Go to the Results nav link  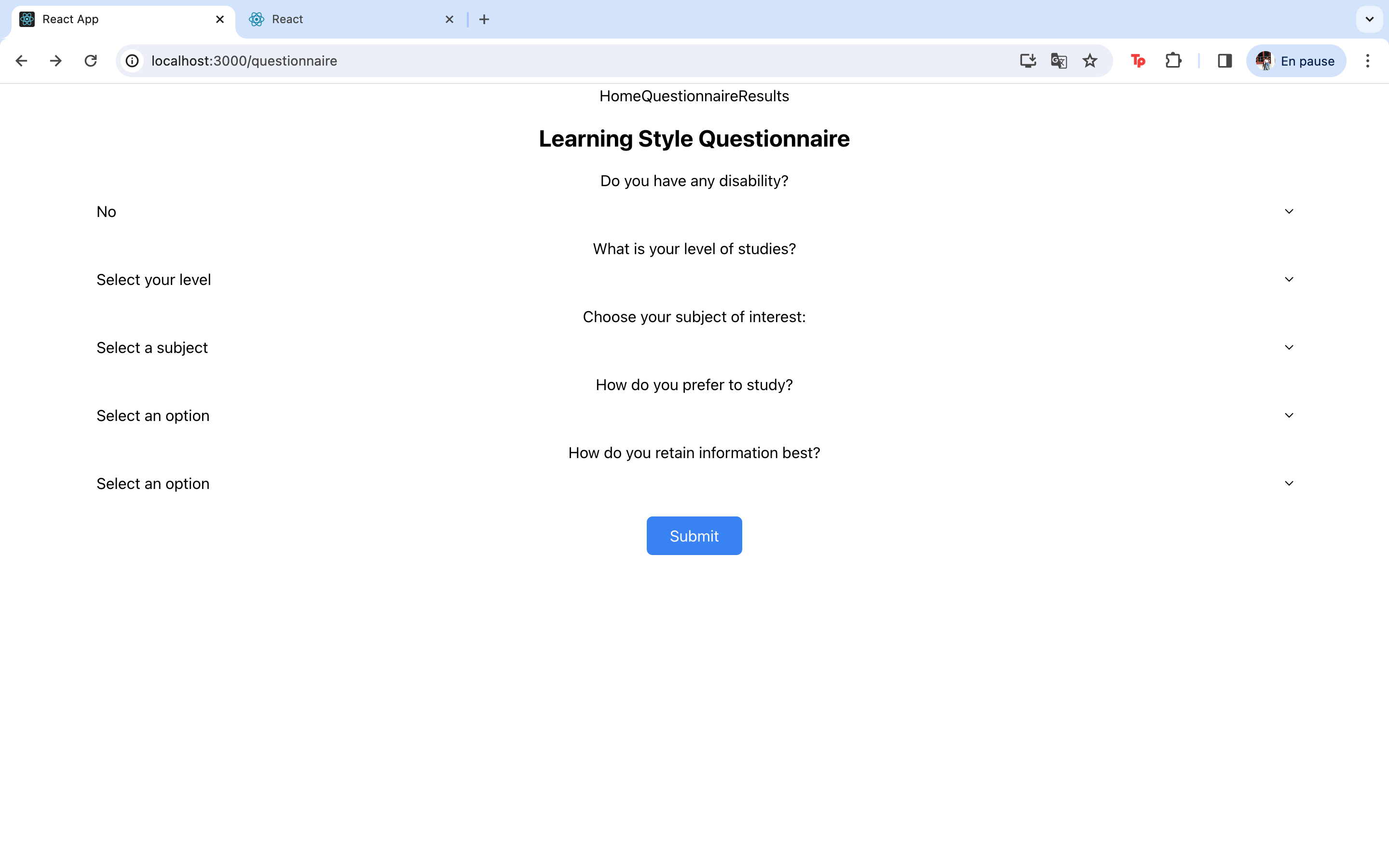pos(763,96)
